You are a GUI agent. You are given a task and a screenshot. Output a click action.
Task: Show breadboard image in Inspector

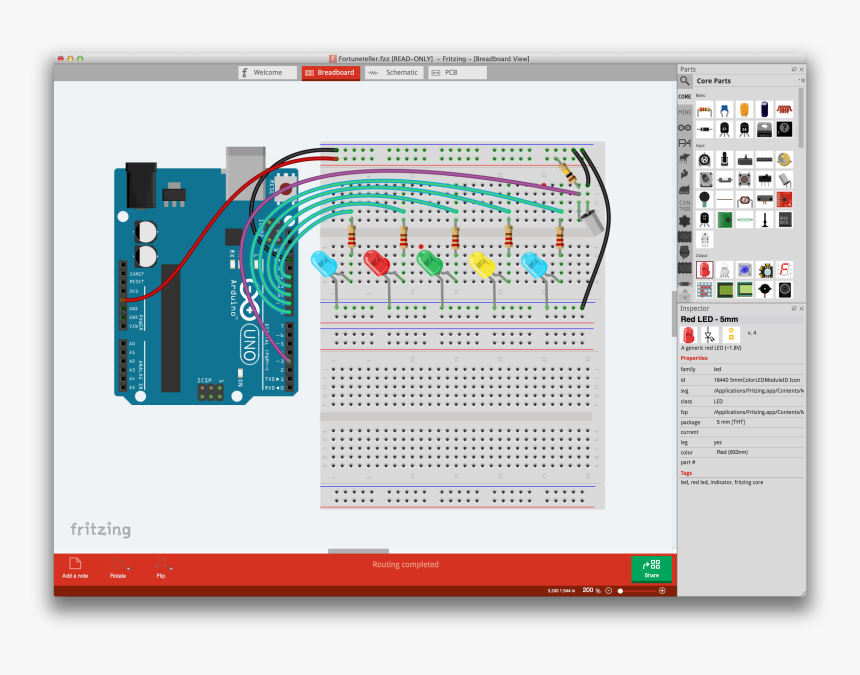tap(689, 334)
